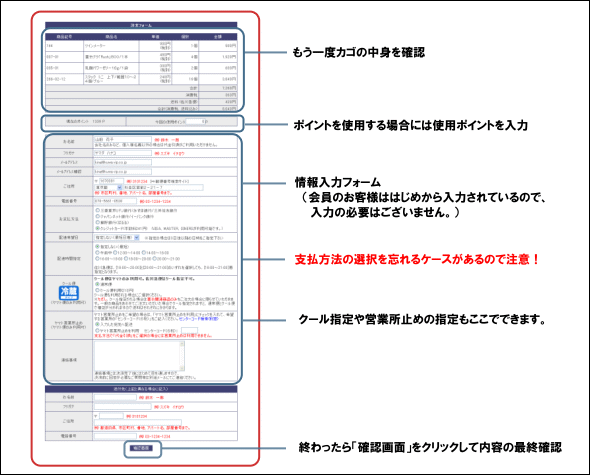
Task: Click the remarks textarea scrollbar down arrow
Action: [x=182, y=368]
